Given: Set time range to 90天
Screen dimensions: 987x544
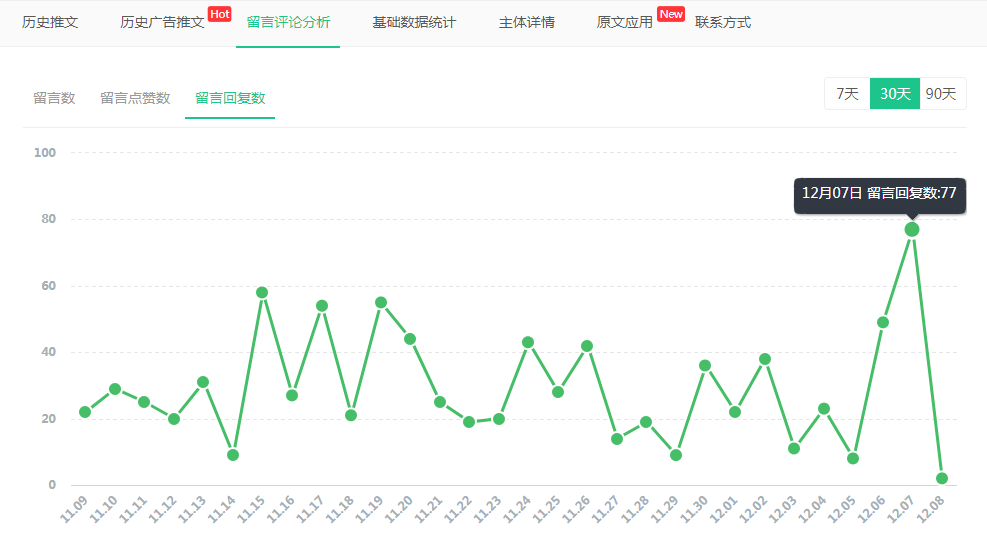Looking at the screenshot, I should [942, 94].
